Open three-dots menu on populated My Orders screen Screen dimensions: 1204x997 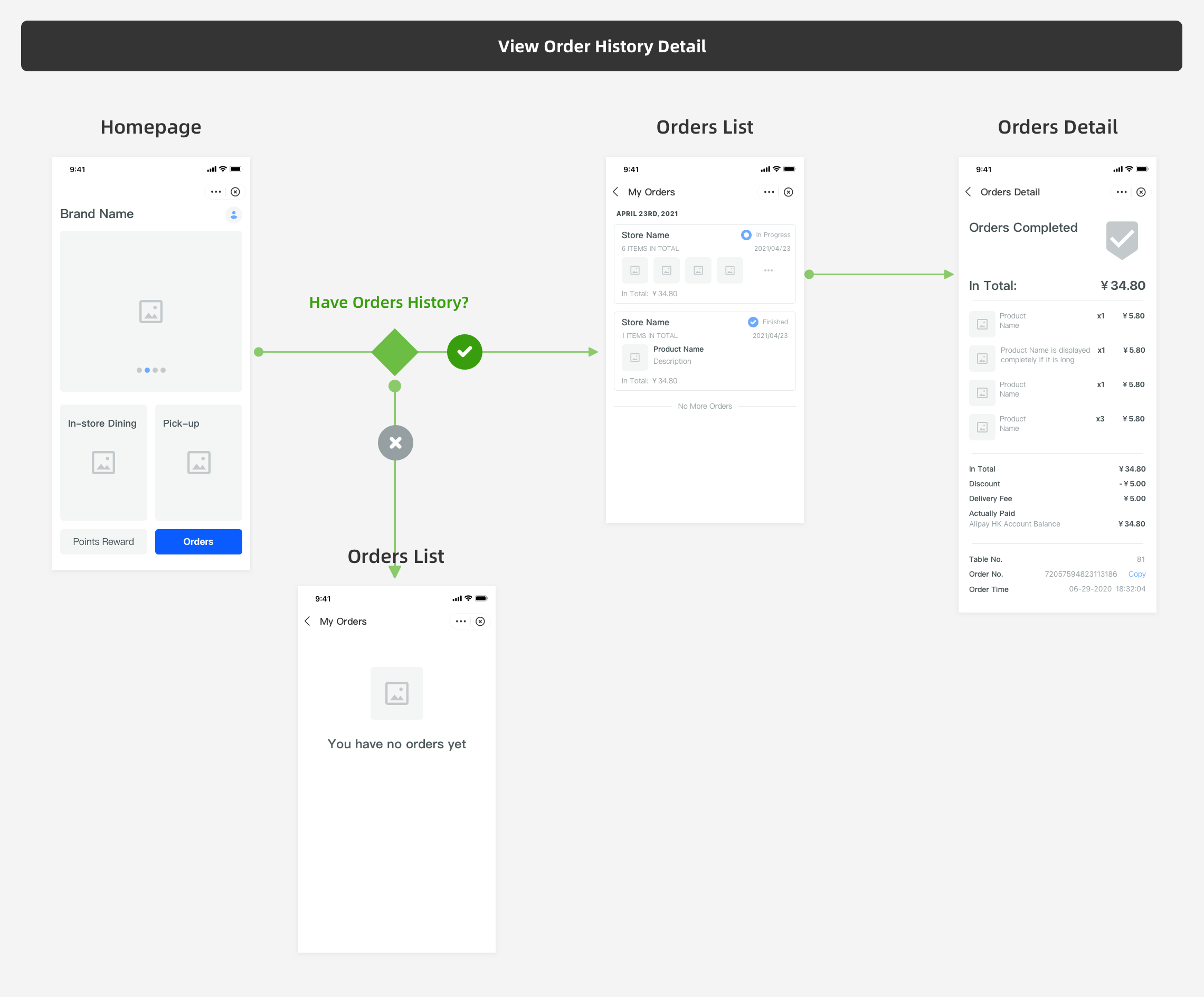[769, 192]
